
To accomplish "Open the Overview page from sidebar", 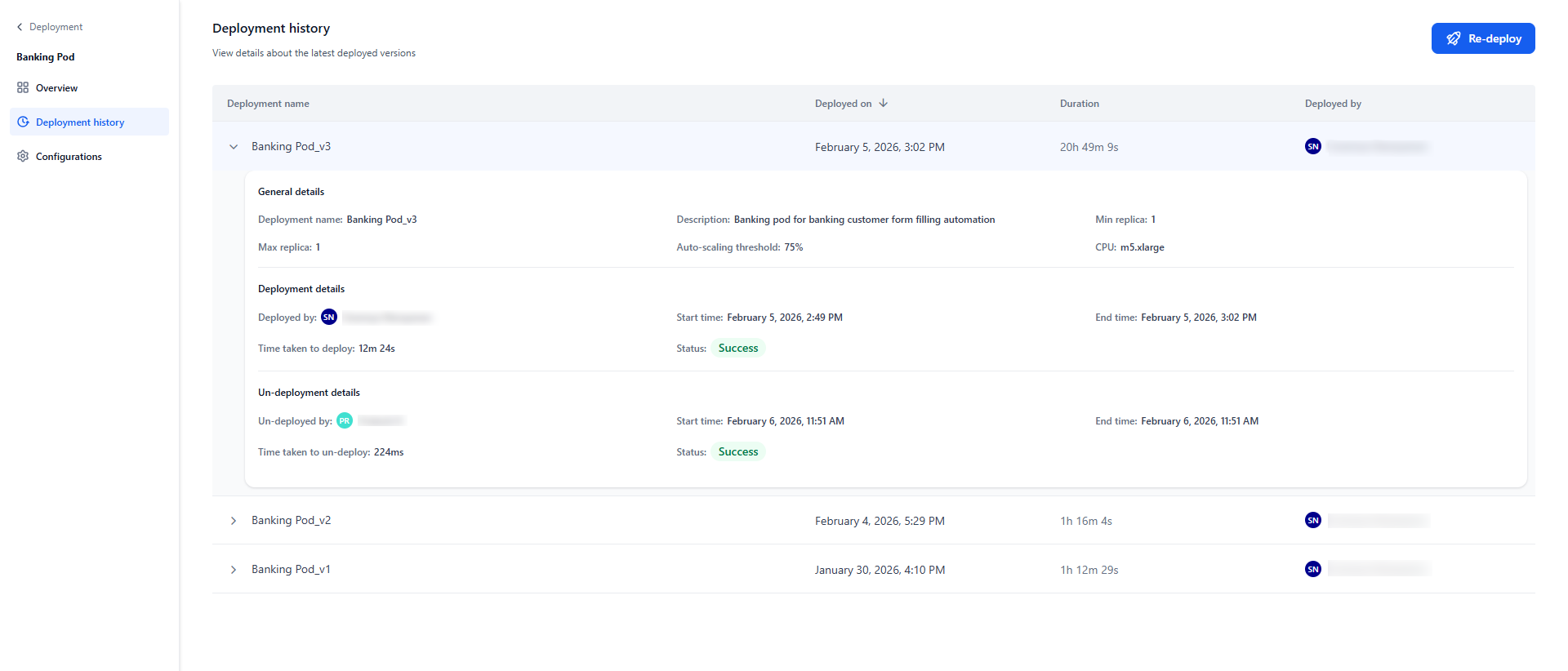I will (x=56, y=88).
